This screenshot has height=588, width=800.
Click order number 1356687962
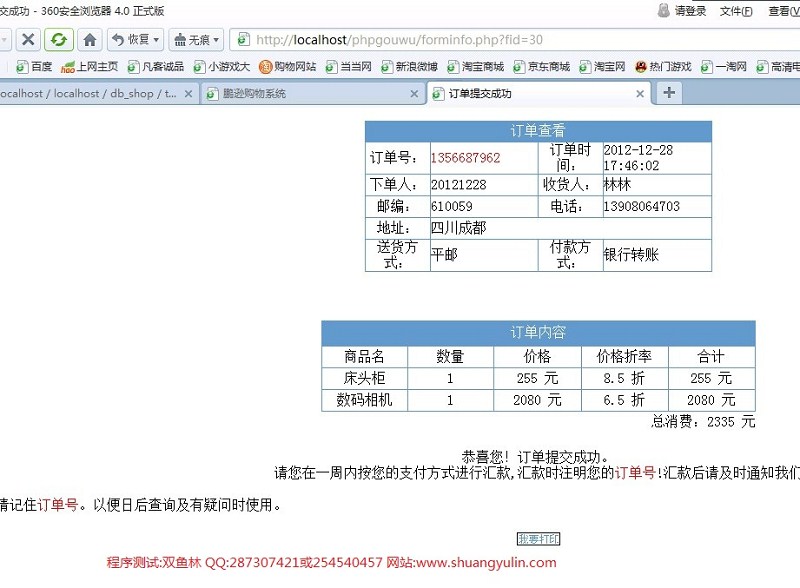pyautogui.click(x=465, y=158)
